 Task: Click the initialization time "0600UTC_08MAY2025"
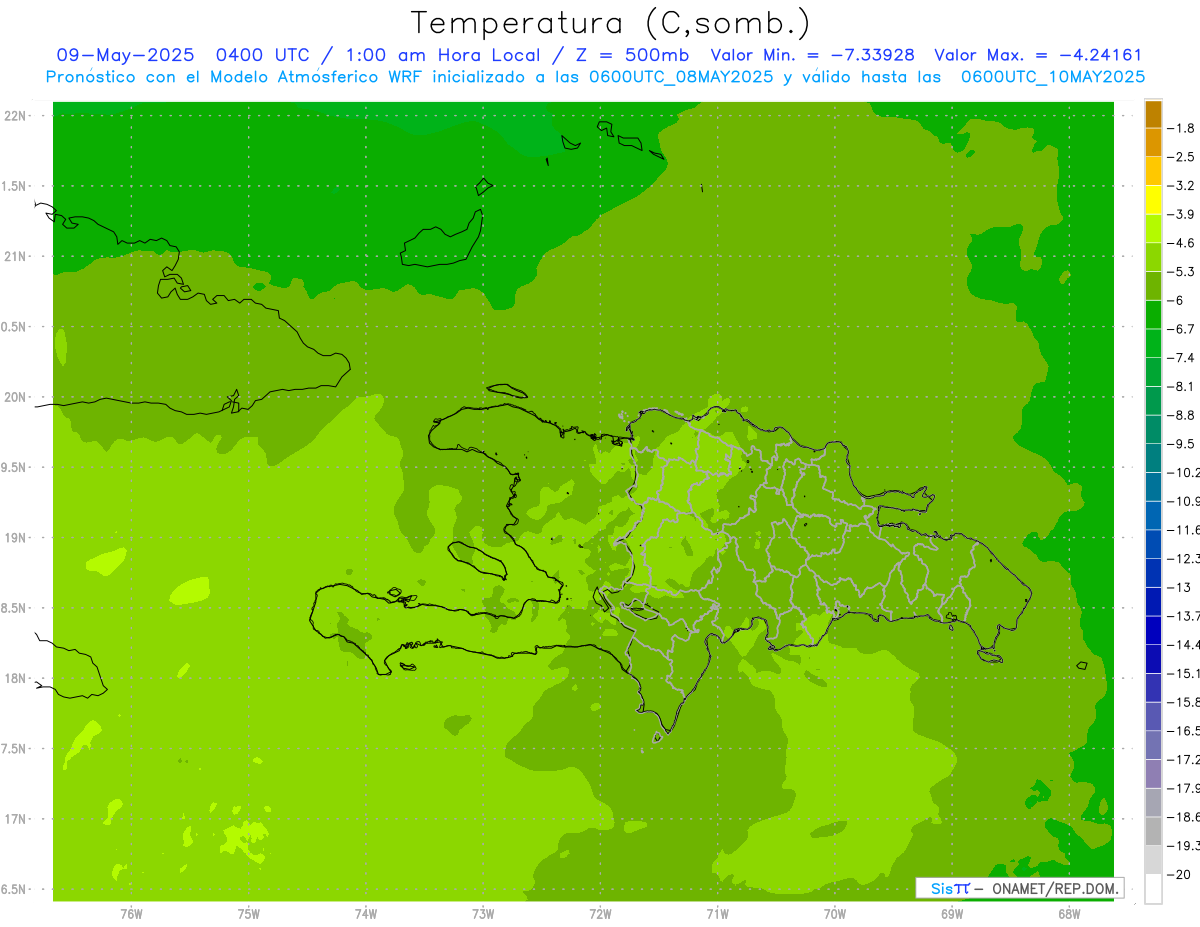(x=681, y=77)
